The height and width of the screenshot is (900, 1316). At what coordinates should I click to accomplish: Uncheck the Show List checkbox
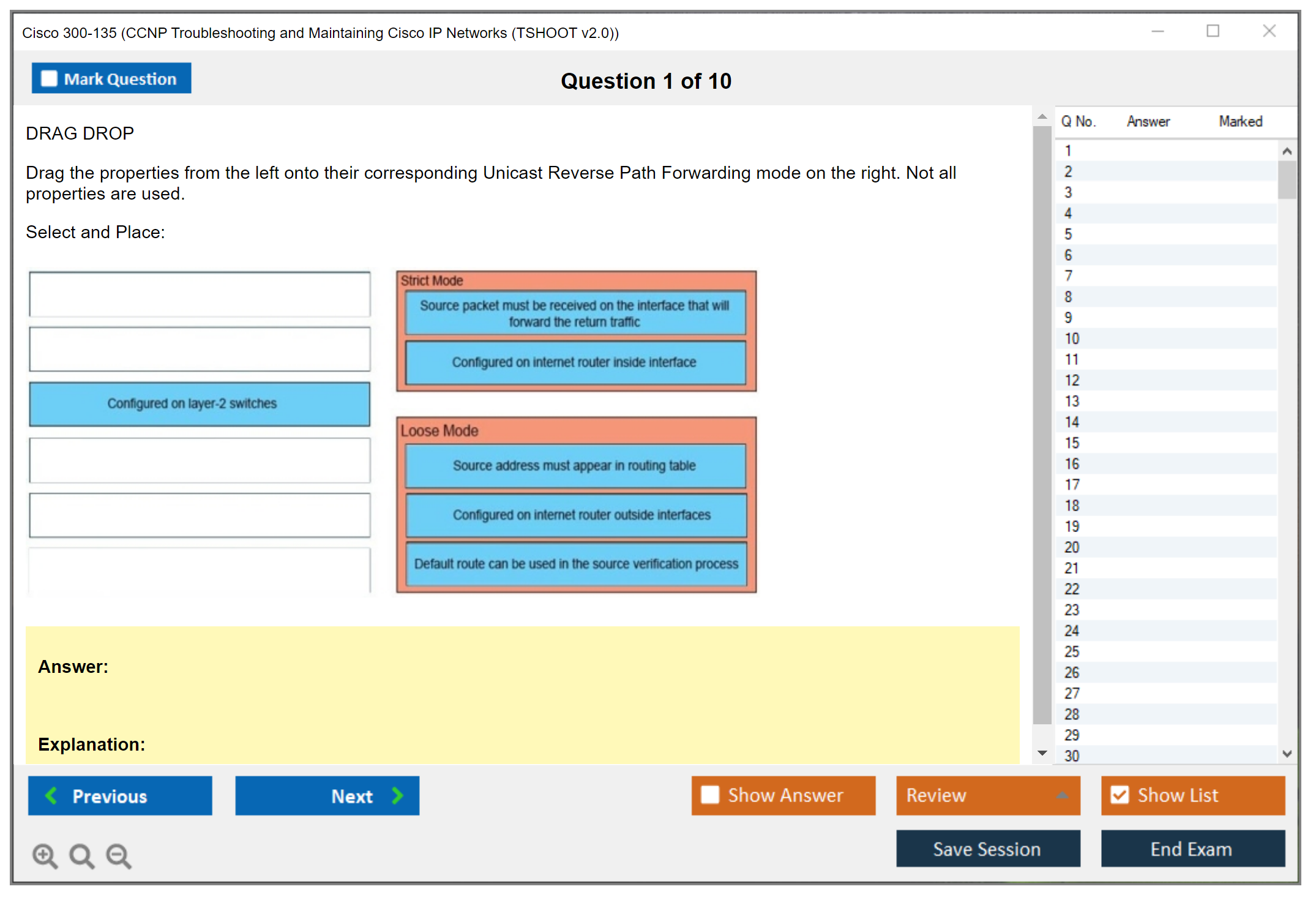pyautogui.click(x=1120, y=795)
